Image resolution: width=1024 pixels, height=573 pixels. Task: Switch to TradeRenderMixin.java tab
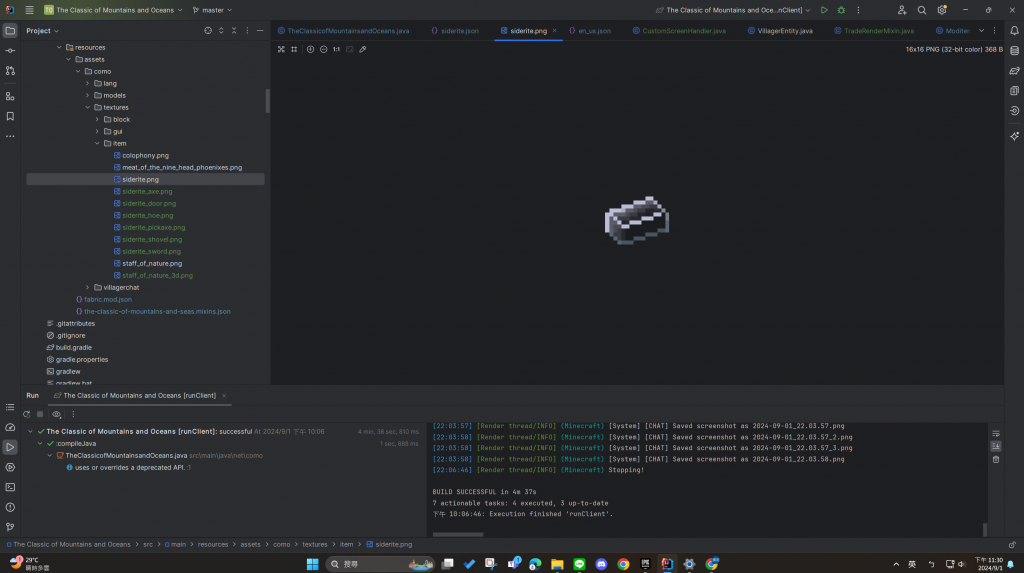pos(873,31)
